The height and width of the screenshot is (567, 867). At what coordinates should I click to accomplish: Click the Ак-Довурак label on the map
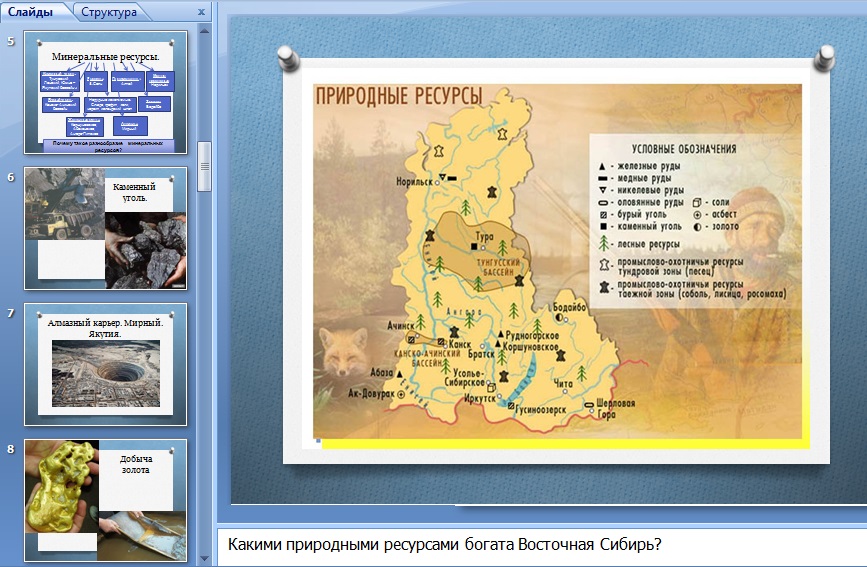(371, 393)
